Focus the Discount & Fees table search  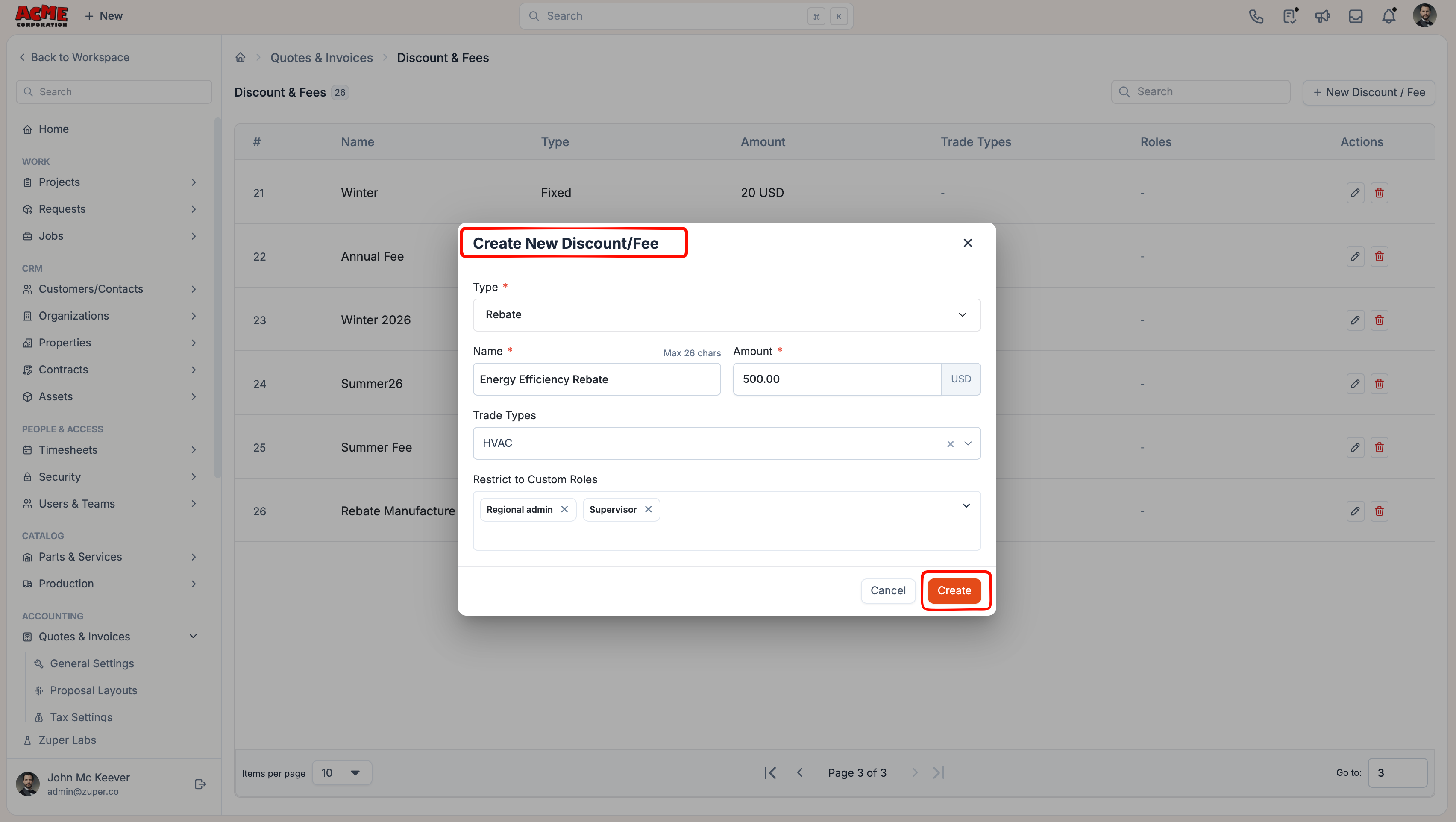click(x=1201, y=92)
